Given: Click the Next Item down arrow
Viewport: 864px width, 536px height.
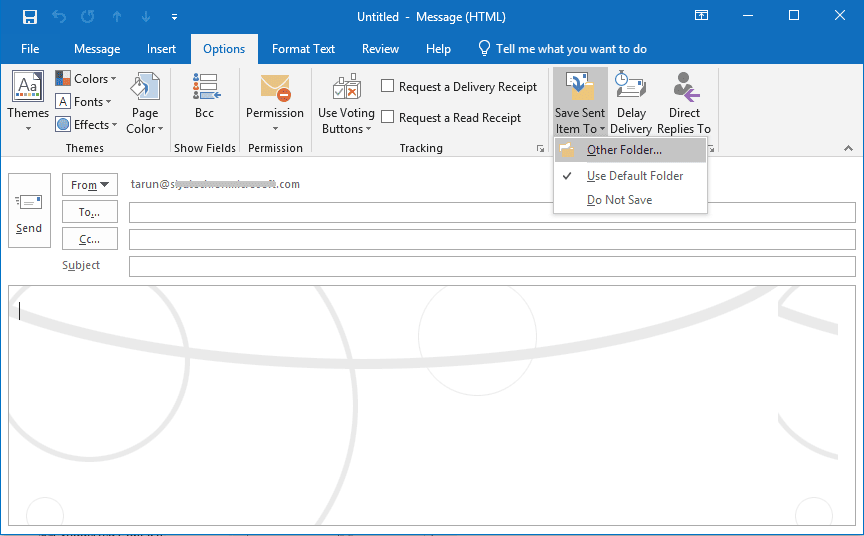Looking at the screenshot, I should coord(146,17).
